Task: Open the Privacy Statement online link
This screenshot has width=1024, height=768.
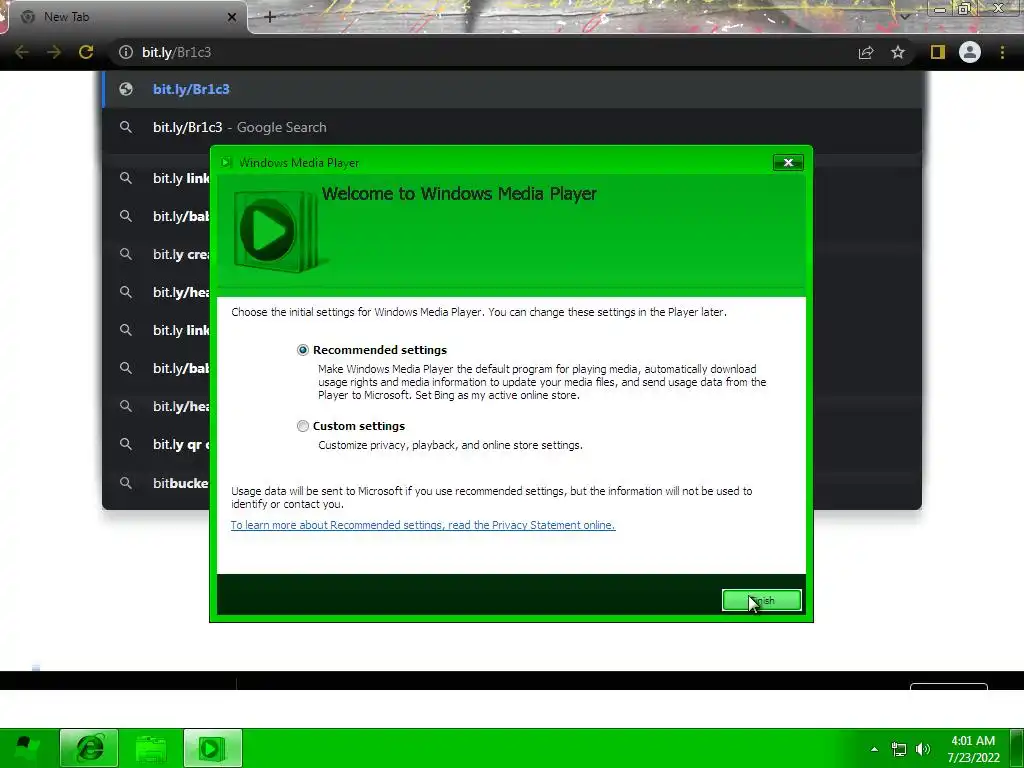Action: [423, 525]
